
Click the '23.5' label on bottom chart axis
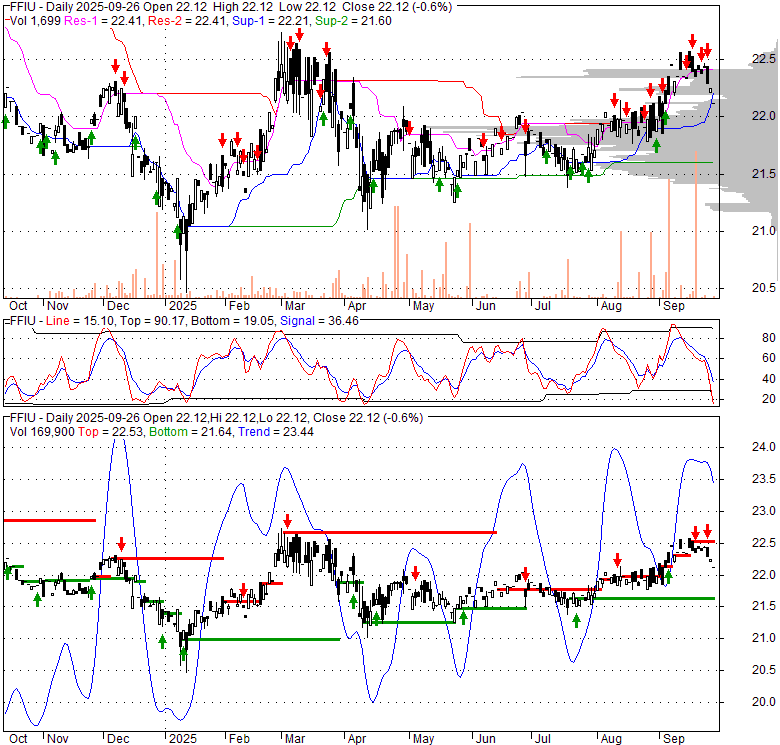click(764, 479)
